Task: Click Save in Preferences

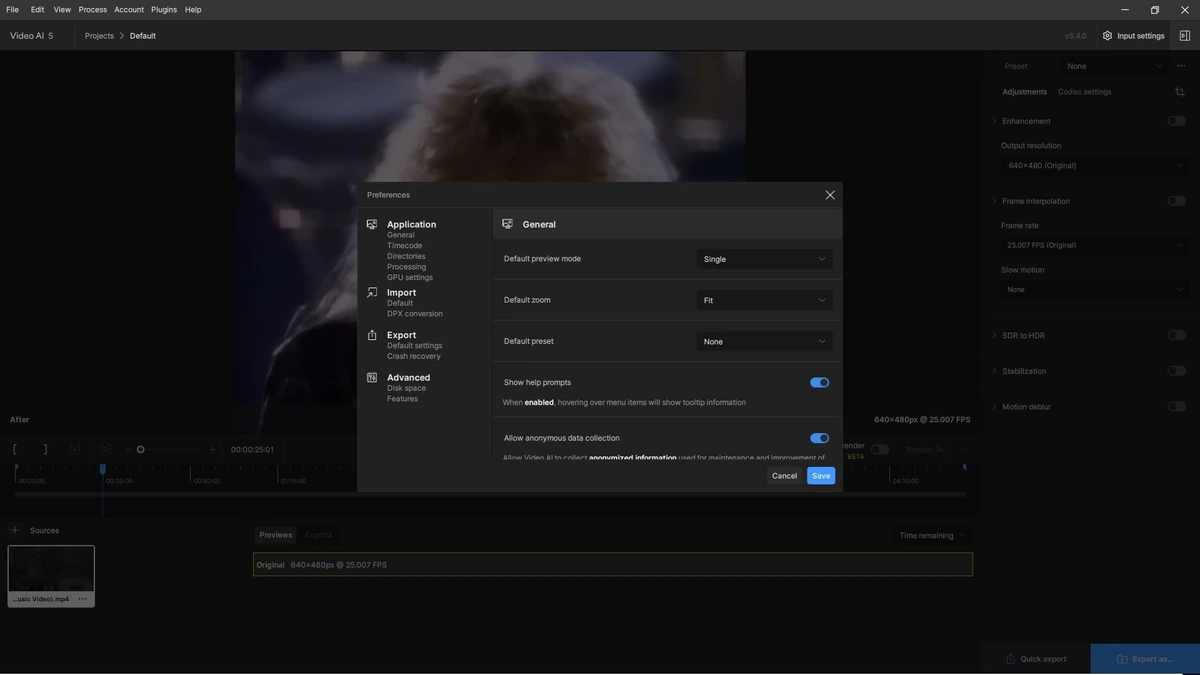Action: click(x=821, y=476)
